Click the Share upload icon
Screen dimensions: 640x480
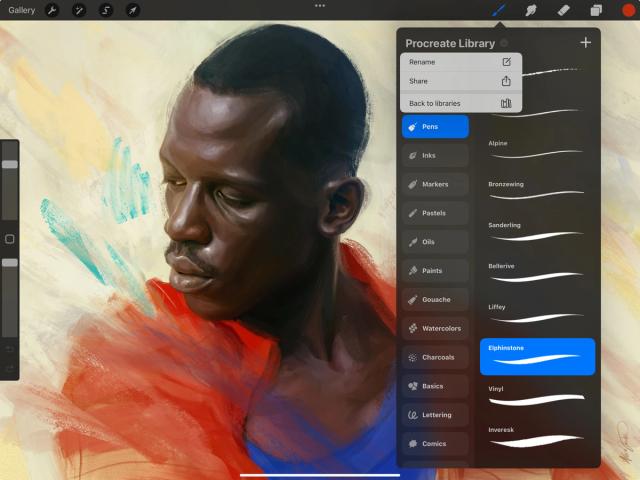[506, 81]
